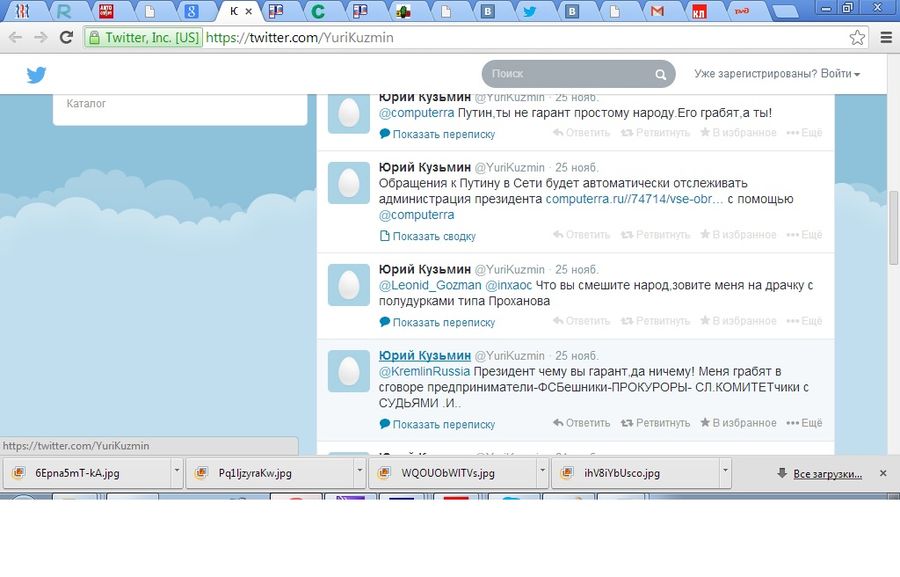Open the Chrome menu hamburger icon

tap(886, 38)
